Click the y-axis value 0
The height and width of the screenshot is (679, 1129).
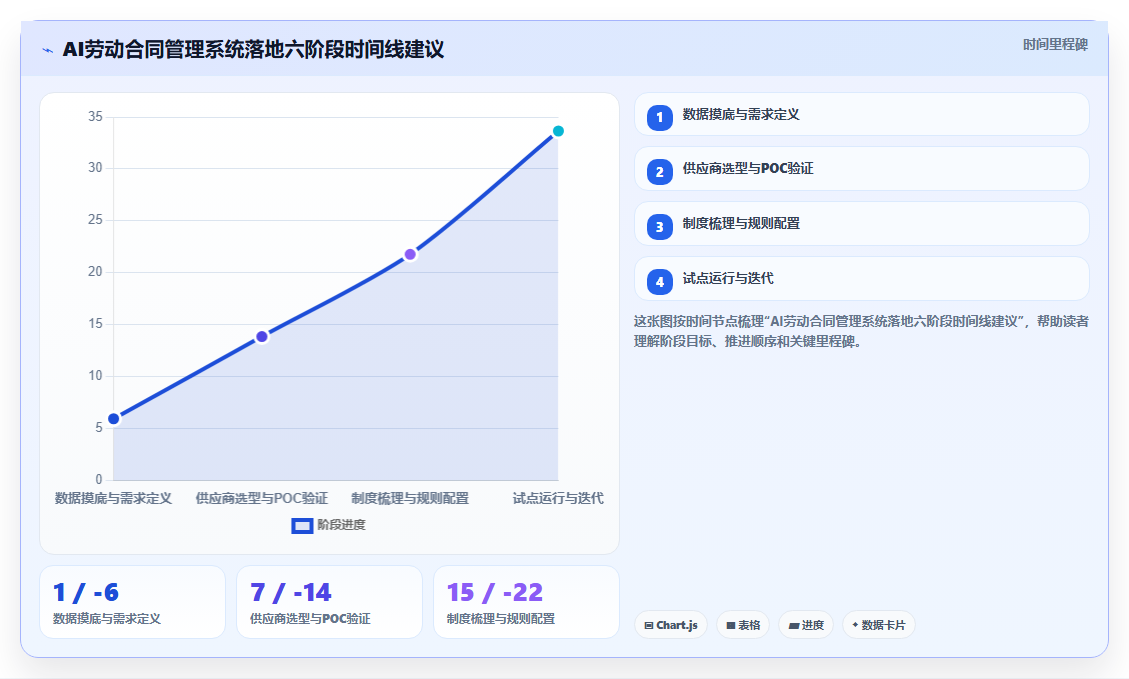[99, 480]
